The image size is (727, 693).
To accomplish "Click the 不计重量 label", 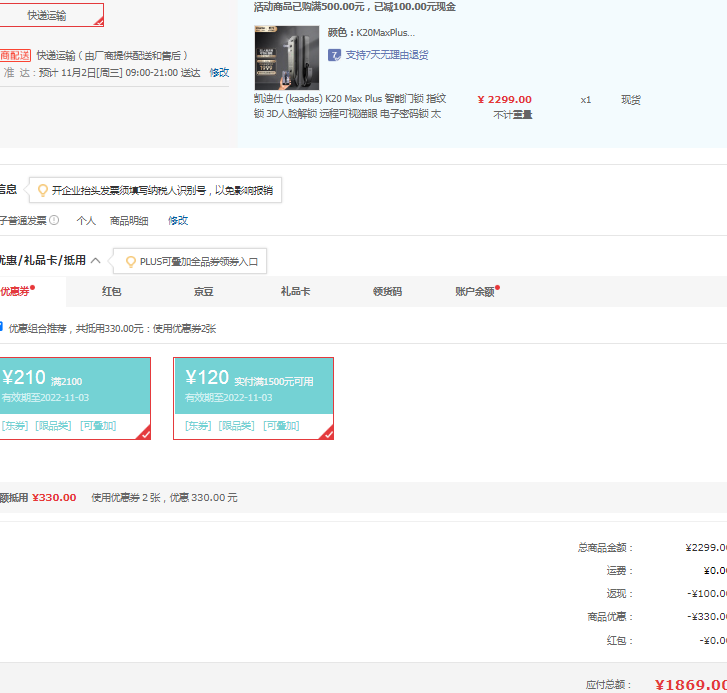I will (513, 114).
